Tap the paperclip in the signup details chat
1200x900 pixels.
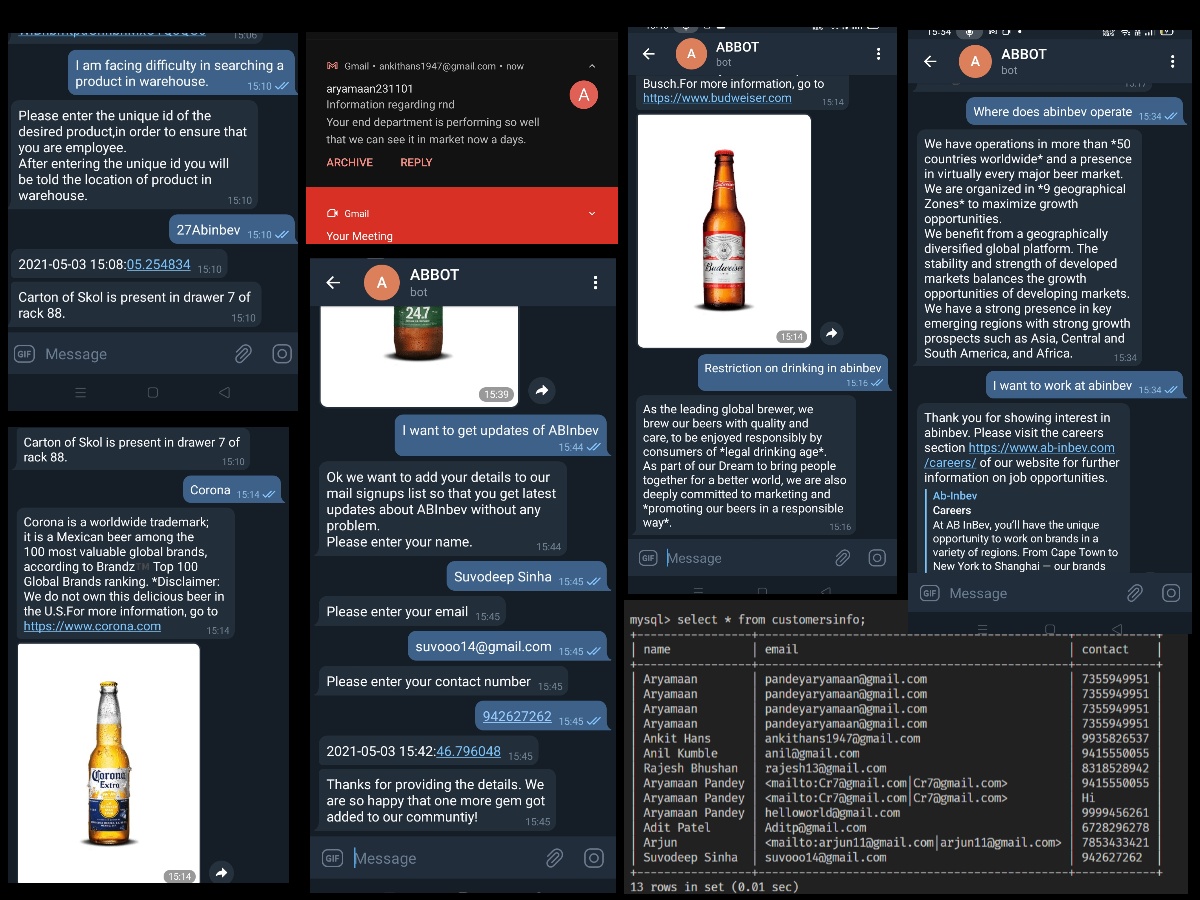point(554,858)
